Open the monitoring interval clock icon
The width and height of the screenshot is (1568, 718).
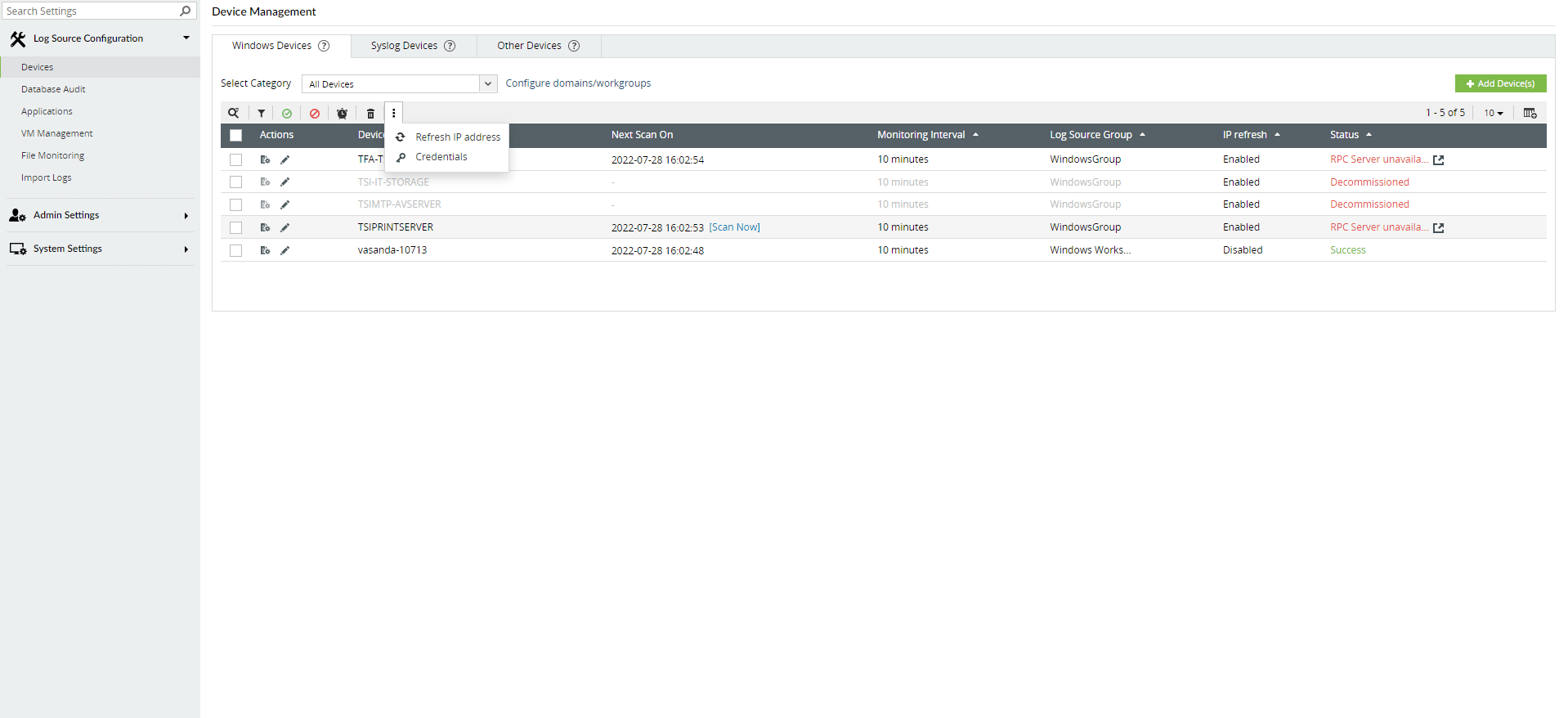click(x=343, y=114)
